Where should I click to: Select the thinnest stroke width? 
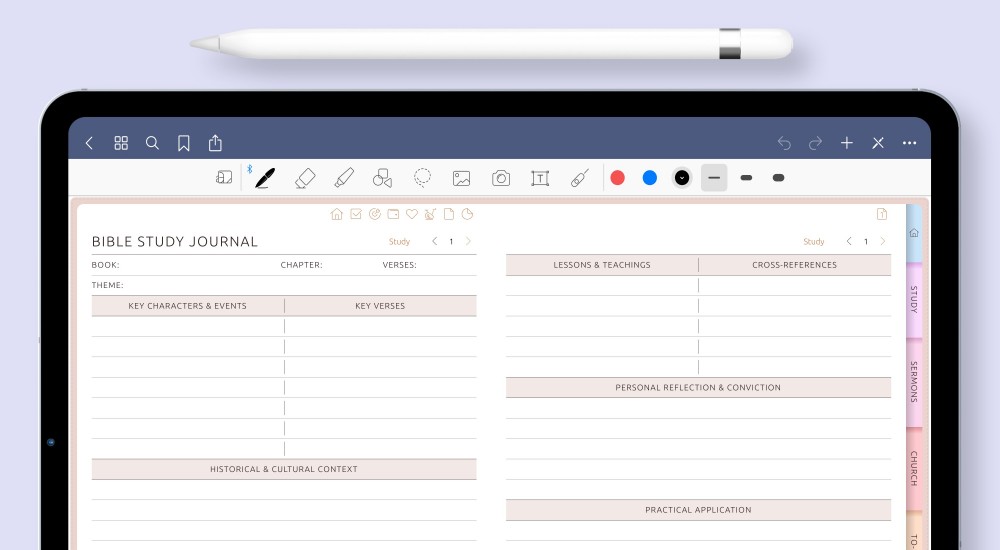tap(714, 178)
